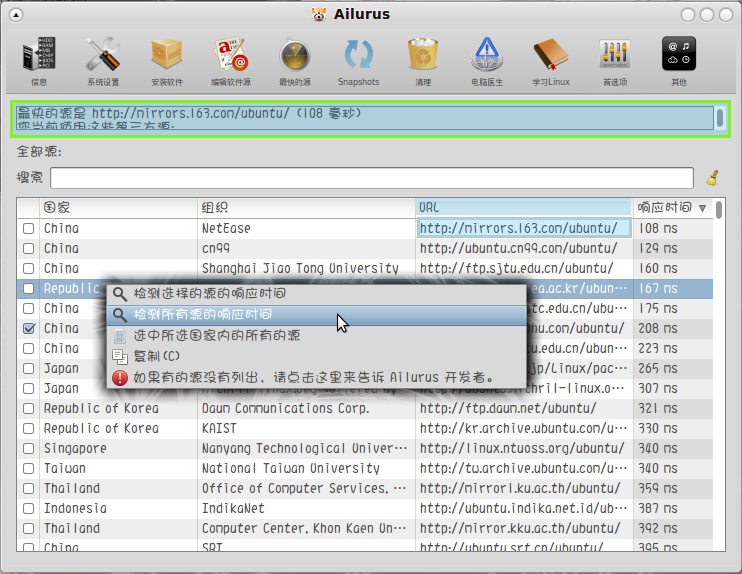Click the copy icon beside 复制(C)
This screenshot has height=574, width=742.
(x=120, y=356)
